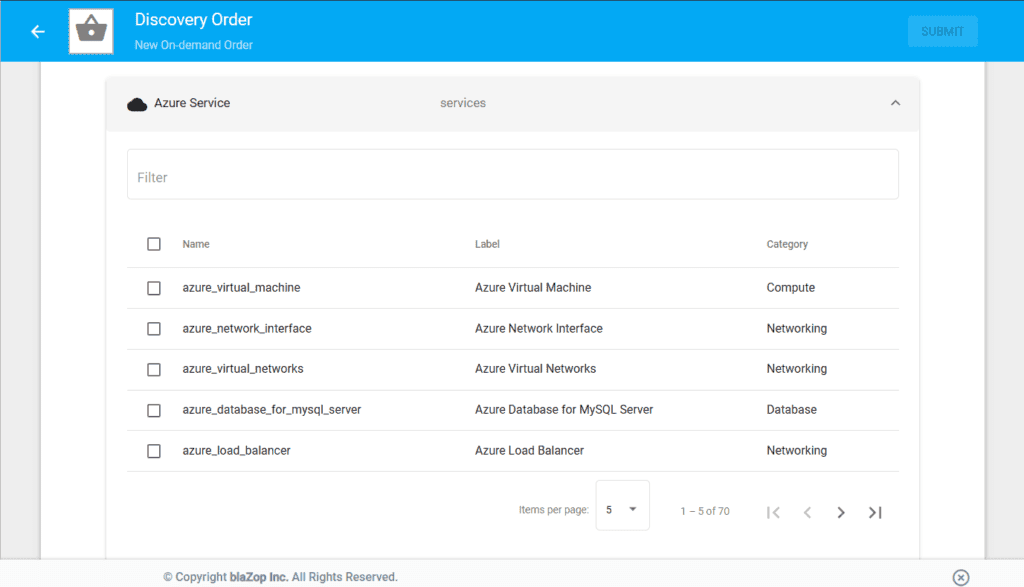Click the 'services' panel description text
The width and height of the screenshot is (1024, 587).
click(x=463, y=103)
